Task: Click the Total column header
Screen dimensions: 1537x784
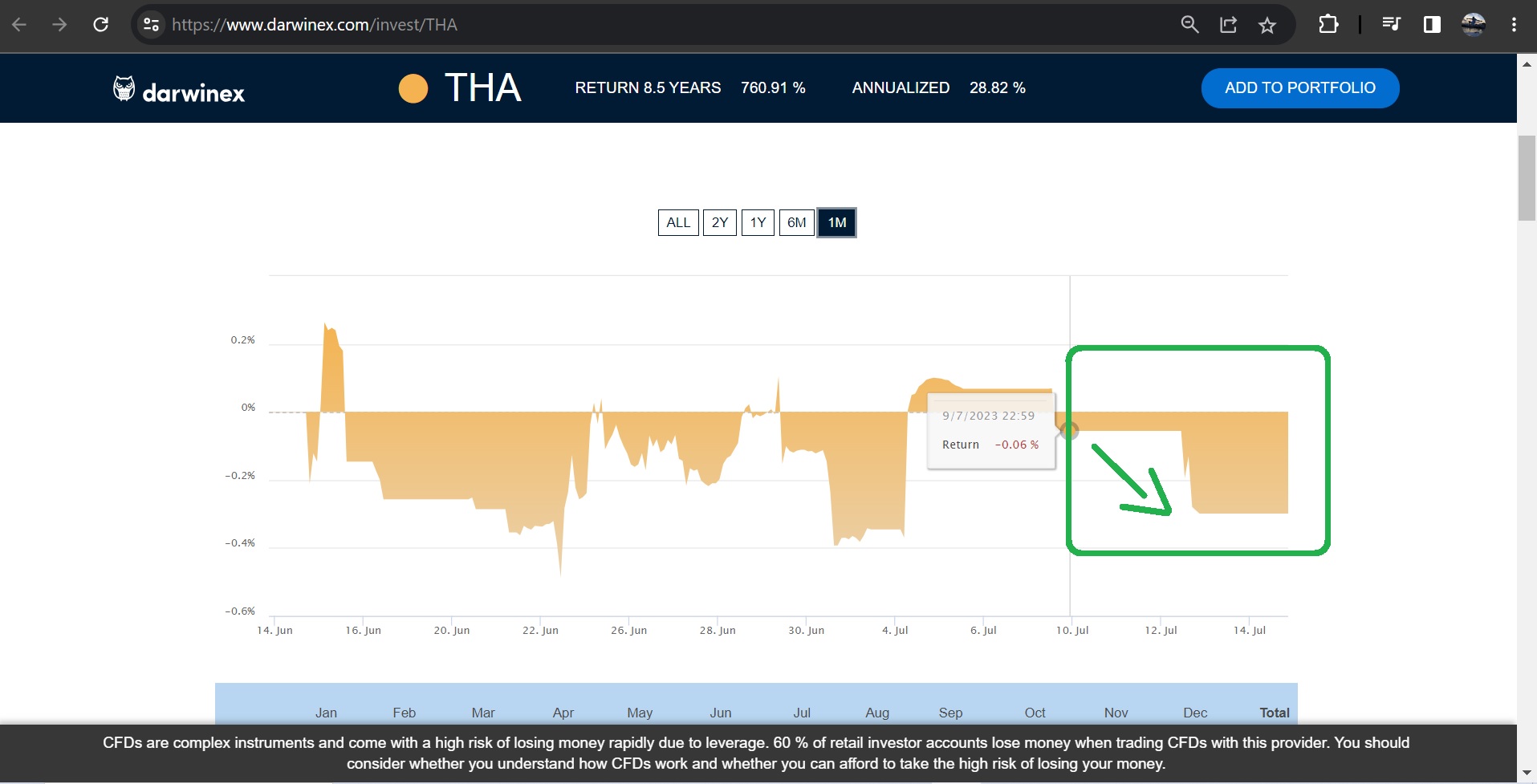Action: click(1275, 713)
